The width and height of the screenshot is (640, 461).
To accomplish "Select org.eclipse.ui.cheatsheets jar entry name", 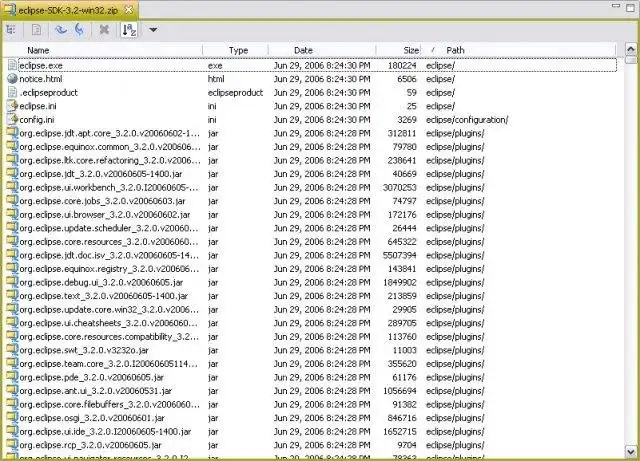I will point(109,323).
